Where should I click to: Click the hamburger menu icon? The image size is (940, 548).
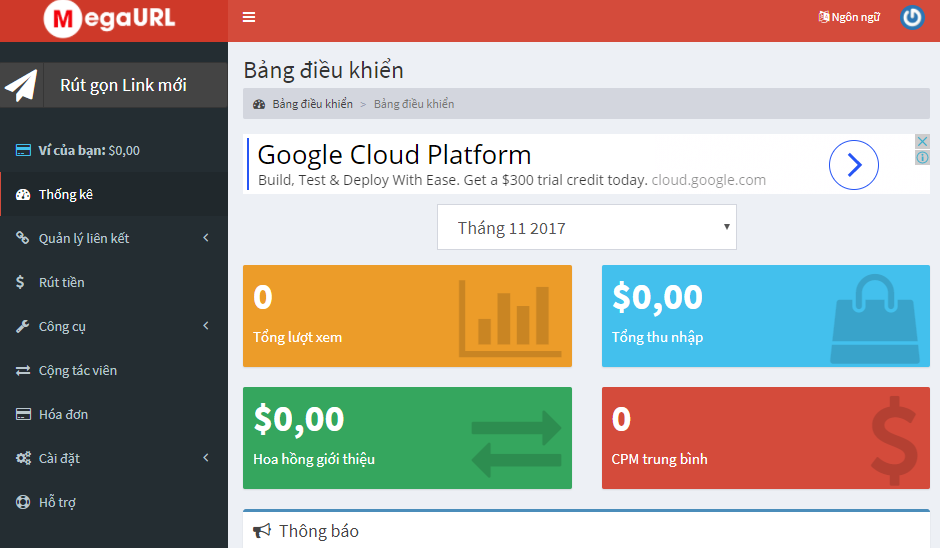coord(249,17)
